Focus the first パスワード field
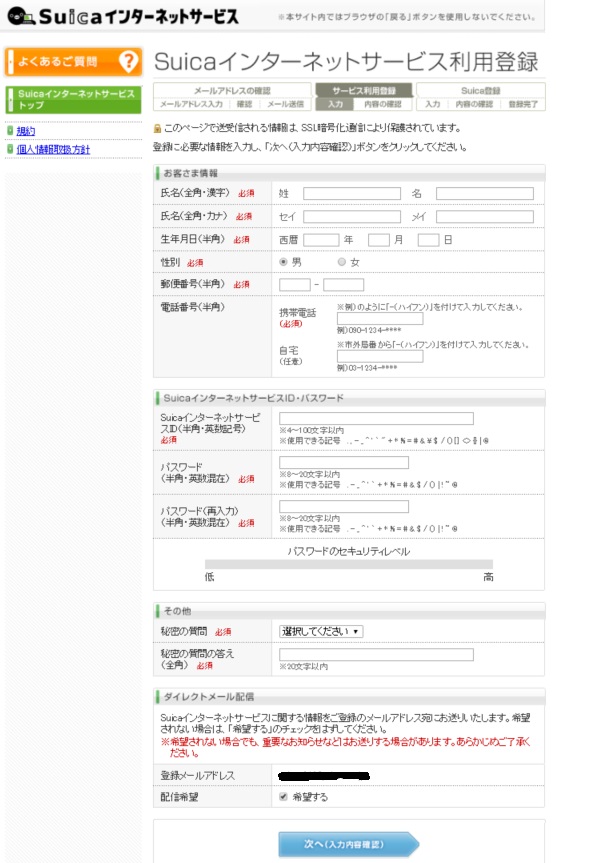This screenshot has width=593, height=863. point(344,462)
